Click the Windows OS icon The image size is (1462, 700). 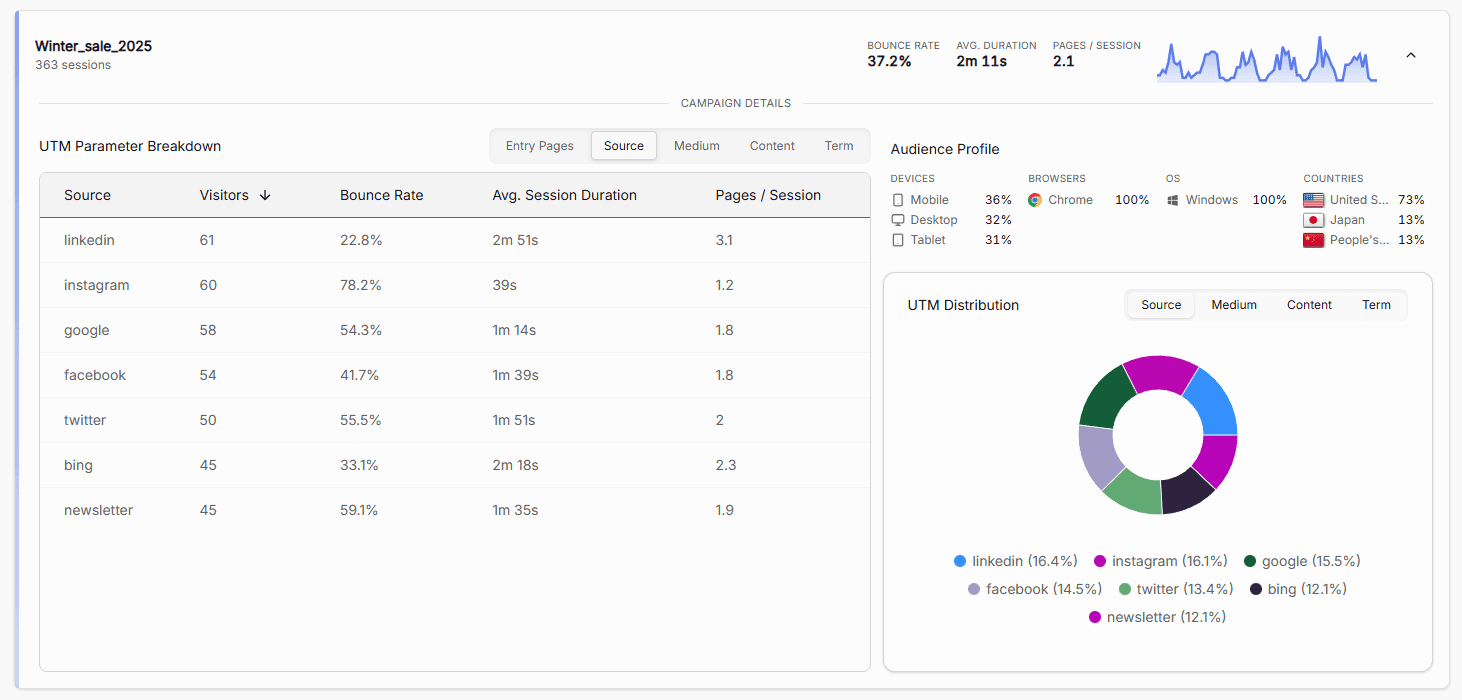click(1173, 200)
